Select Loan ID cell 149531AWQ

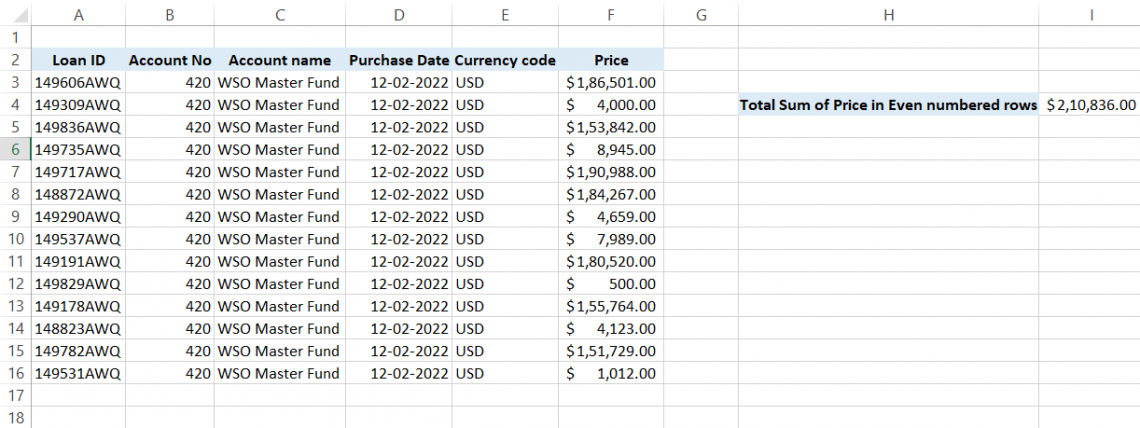78,373
